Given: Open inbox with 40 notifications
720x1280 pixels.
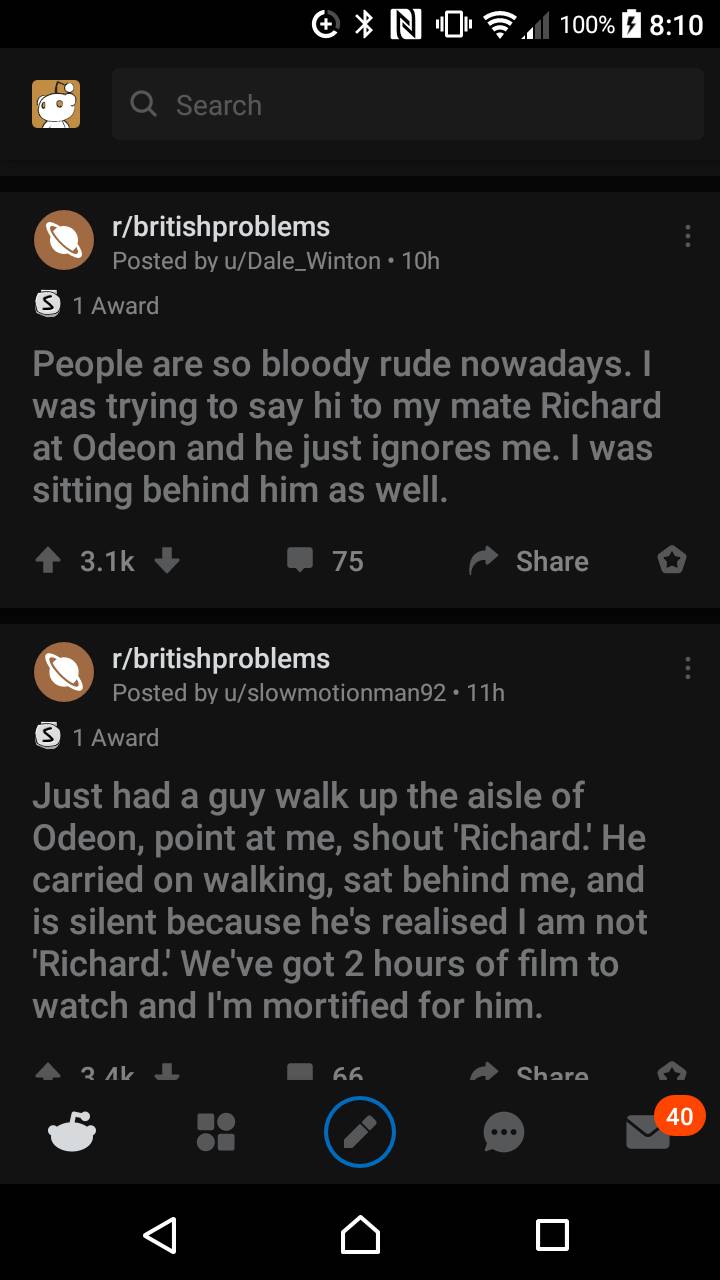Looking at the screenshot, I should tap(648, 1132).
